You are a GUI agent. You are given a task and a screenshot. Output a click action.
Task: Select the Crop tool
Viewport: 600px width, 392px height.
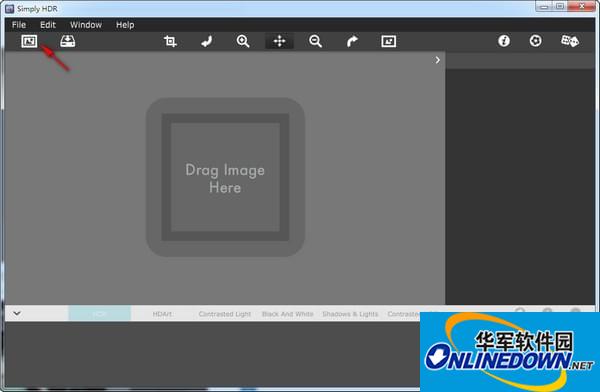(170, 41)
